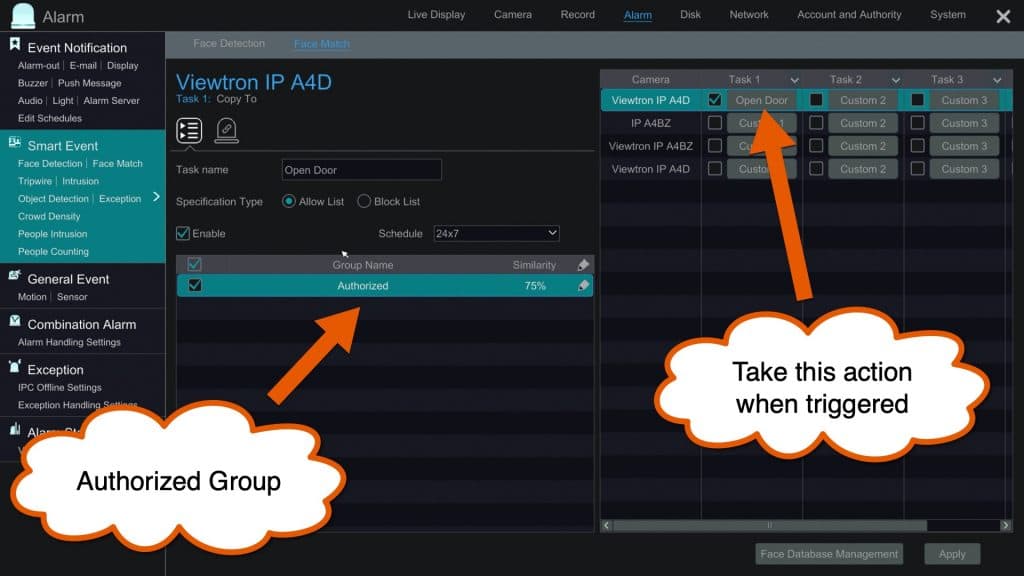Expand the Smart Event chevron arrow
This screenshot has height=576, width=1024.
(x=156, y=197)
